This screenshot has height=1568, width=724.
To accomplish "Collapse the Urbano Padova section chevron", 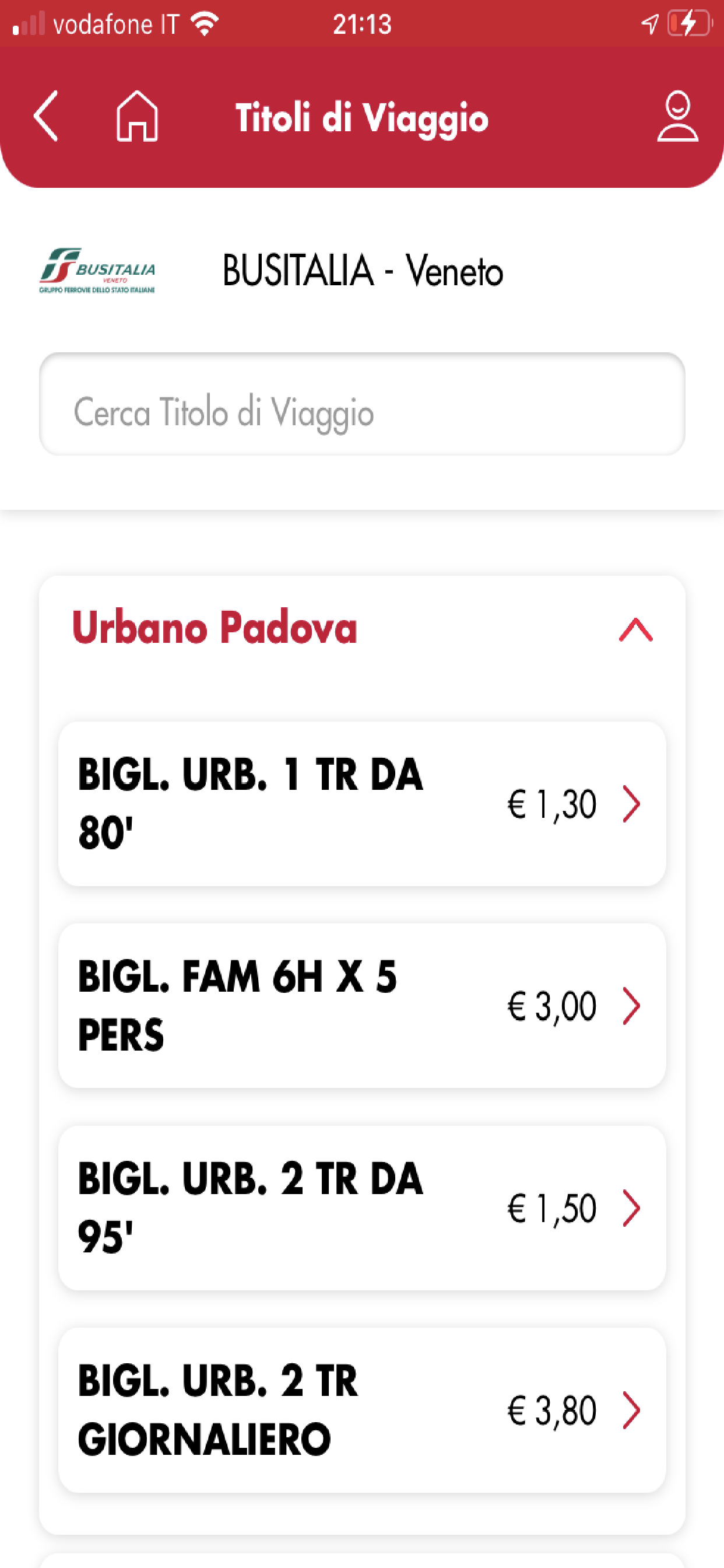I will click(635, 629).
